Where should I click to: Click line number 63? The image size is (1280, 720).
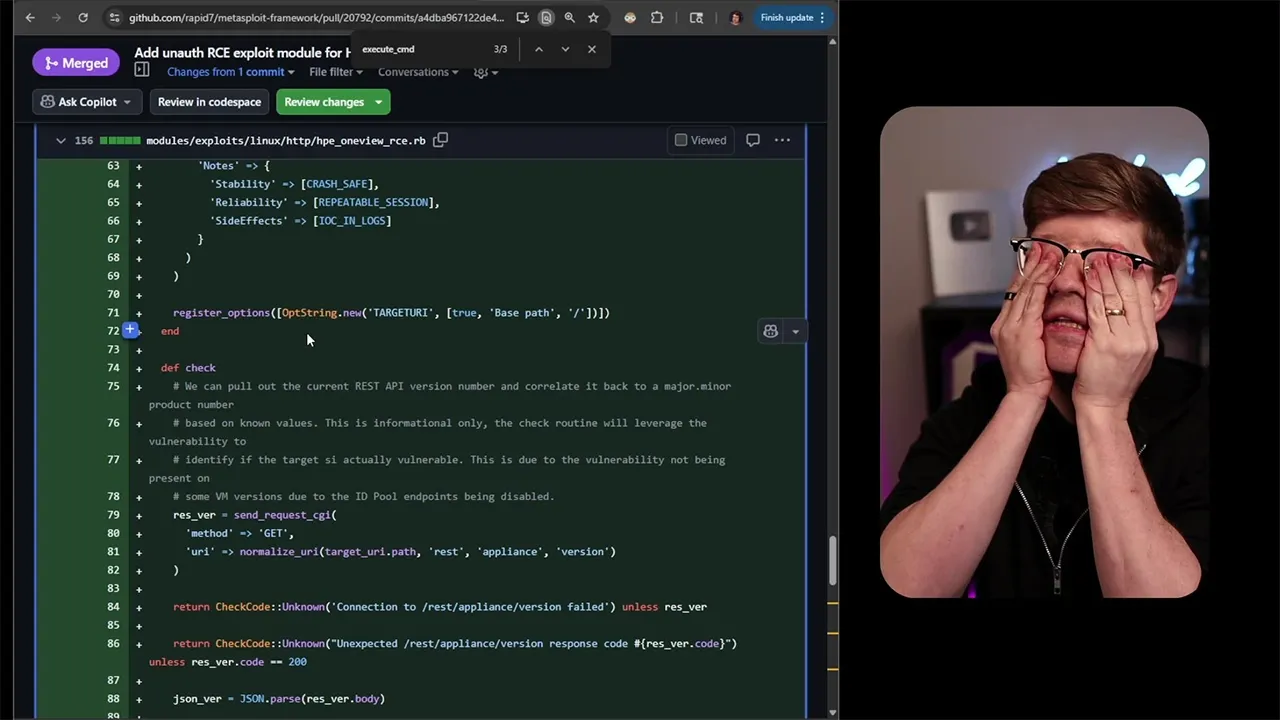(113, 166)
